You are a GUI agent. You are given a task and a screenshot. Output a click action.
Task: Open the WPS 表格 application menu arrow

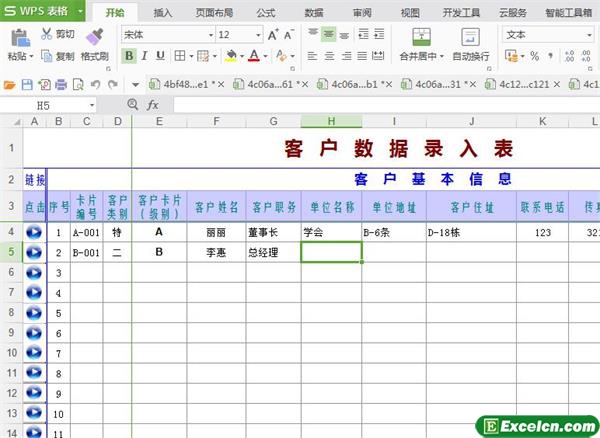tap(80, 11)
